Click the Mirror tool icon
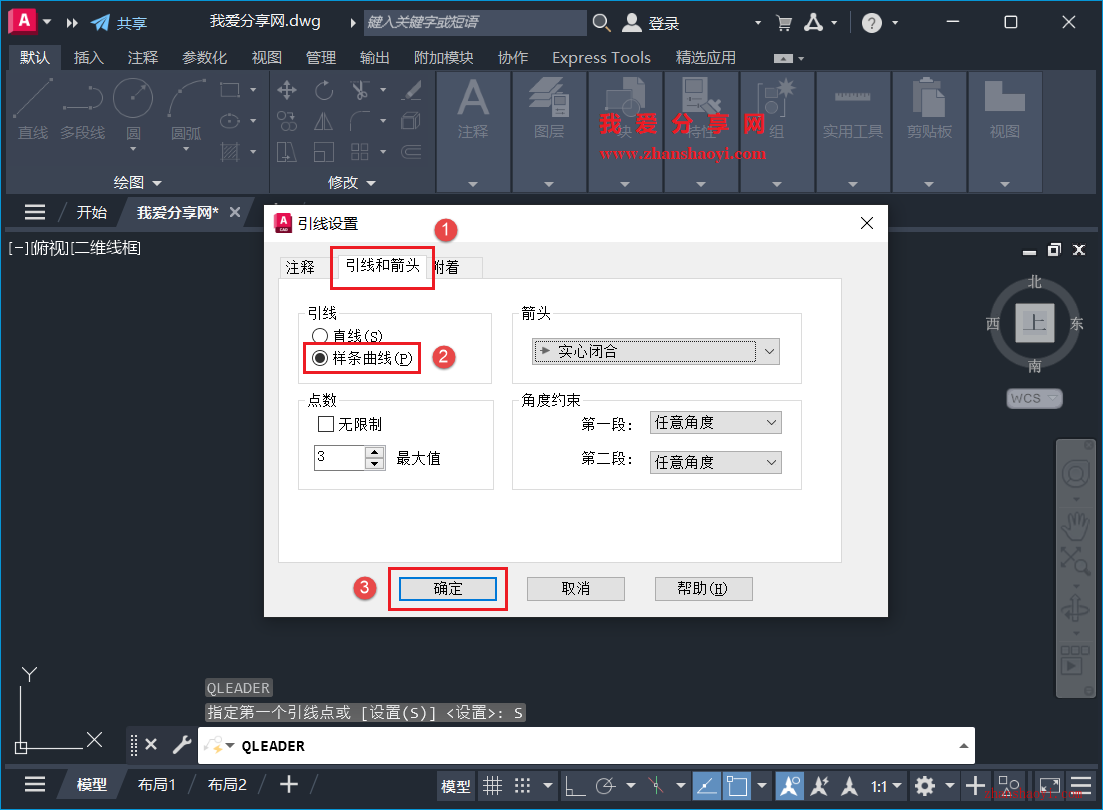Viewport: 1103px width, 810px height. pyautogui.click(x=324, y=121)
